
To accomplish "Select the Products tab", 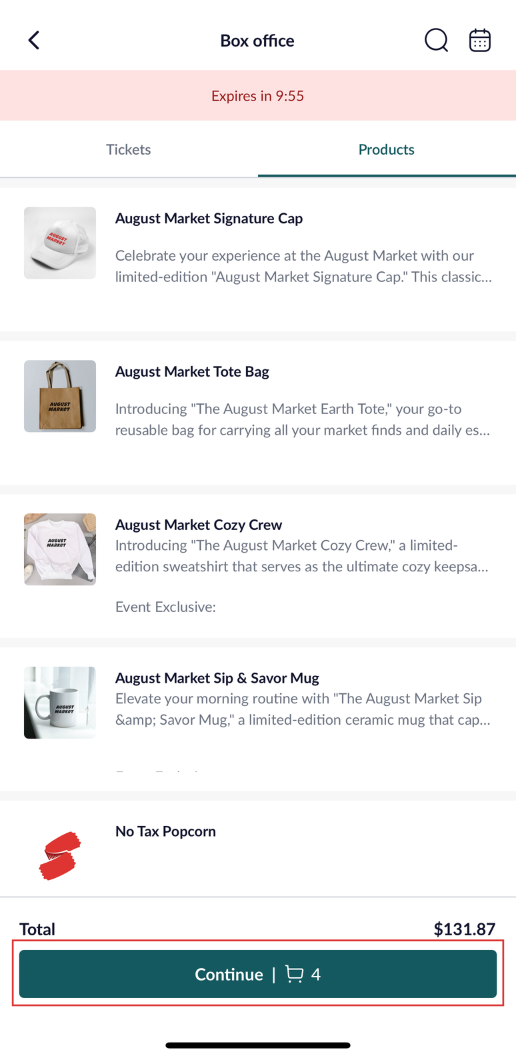I will click(x=386, y=149).
